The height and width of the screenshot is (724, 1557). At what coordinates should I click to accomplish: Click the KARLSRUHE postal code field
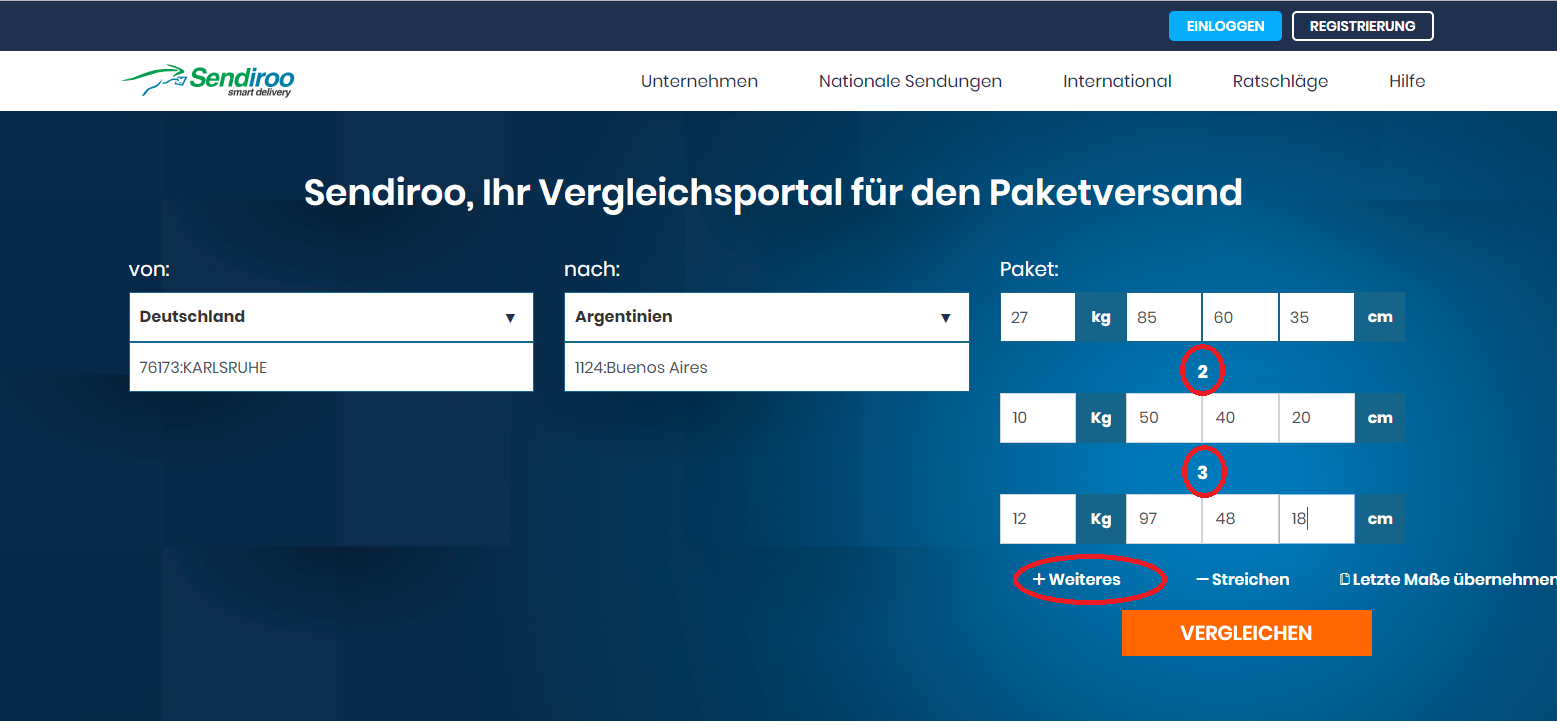[331, 367]
